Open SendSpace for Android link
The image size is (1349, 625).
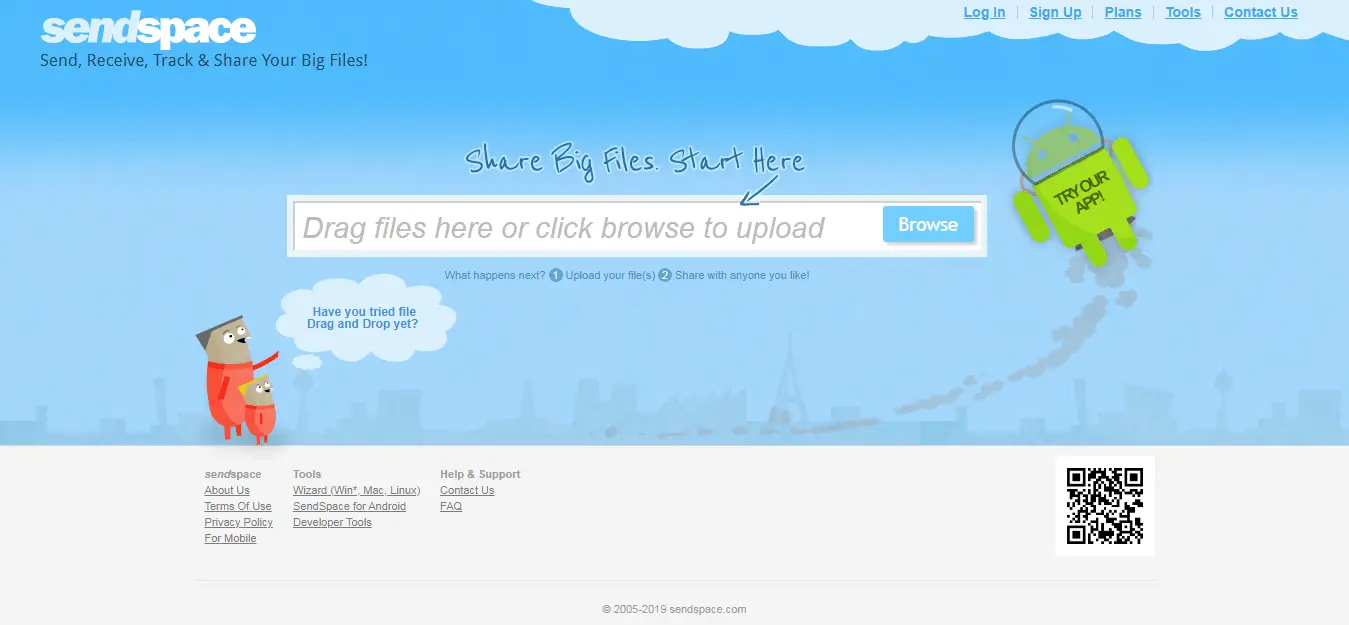pyautogui.click(x=349, y=506)
